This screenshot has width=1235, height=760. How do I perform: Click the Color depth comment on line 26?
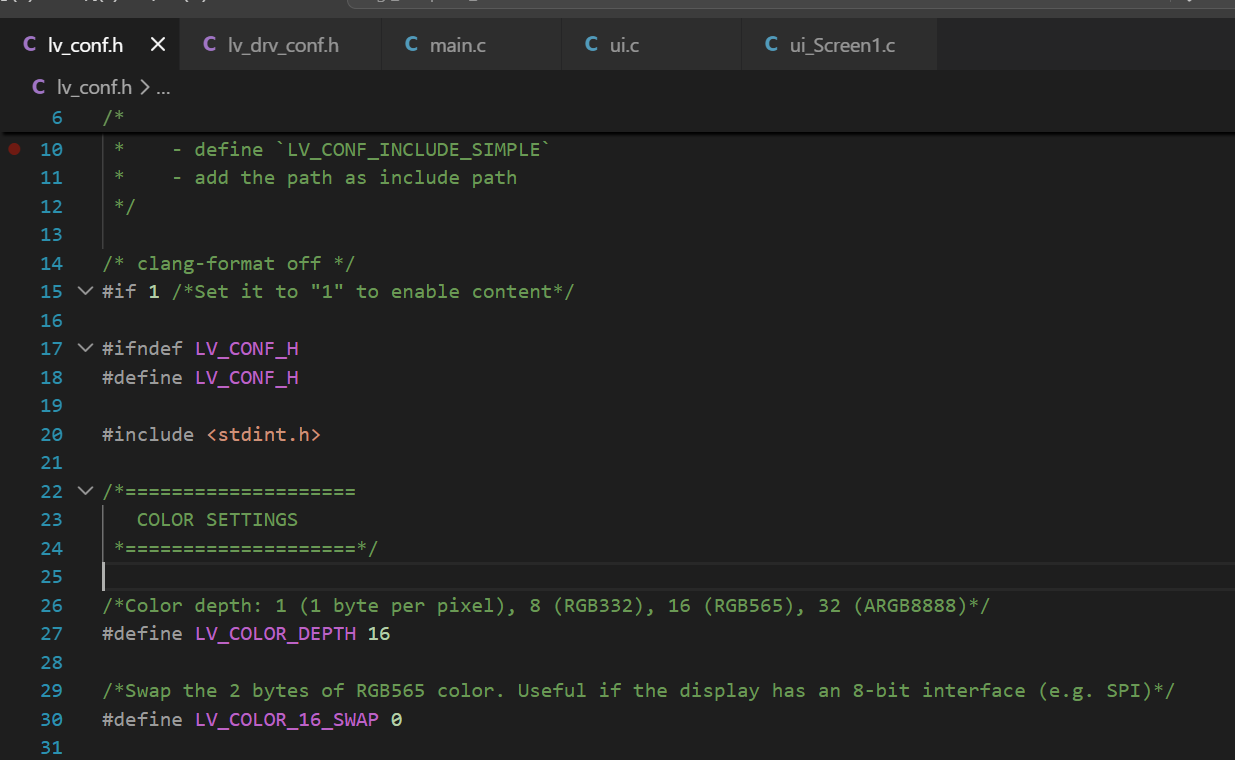point(546,606)
